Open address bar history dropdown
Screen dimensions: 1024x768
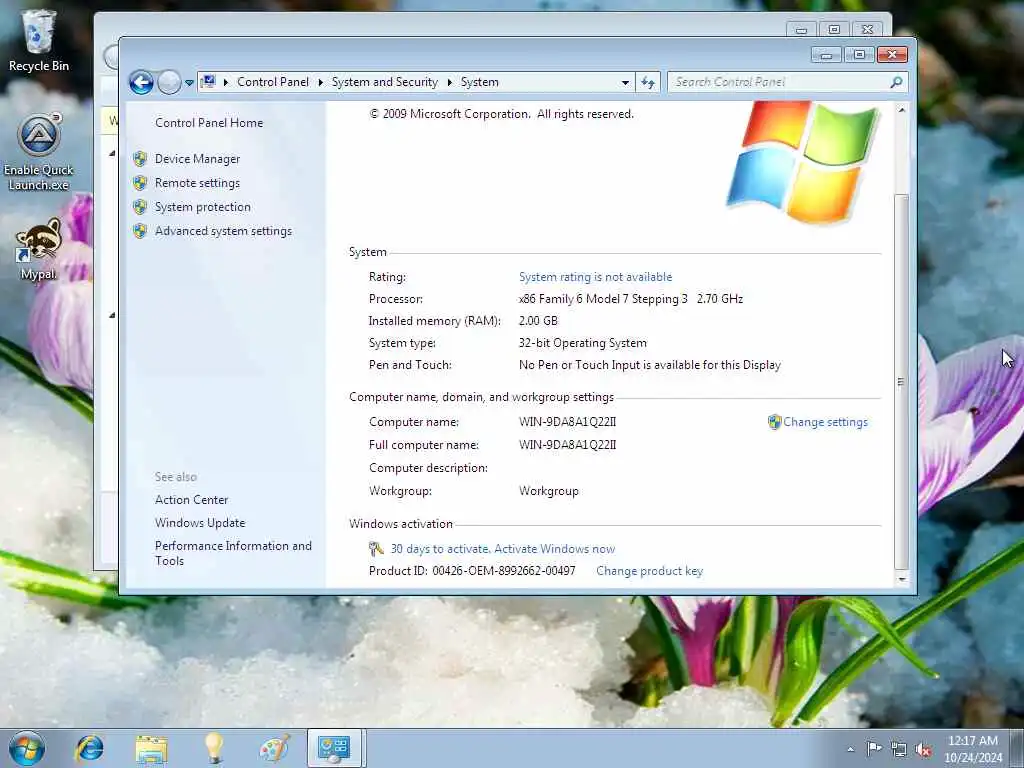tap(625, 83)
